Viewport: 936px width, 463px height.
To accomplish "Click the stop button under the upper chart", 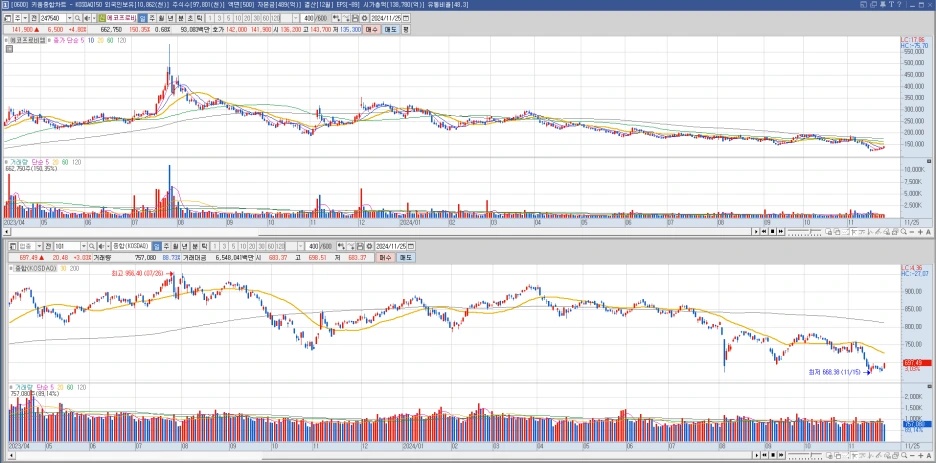I will (772, 232).
